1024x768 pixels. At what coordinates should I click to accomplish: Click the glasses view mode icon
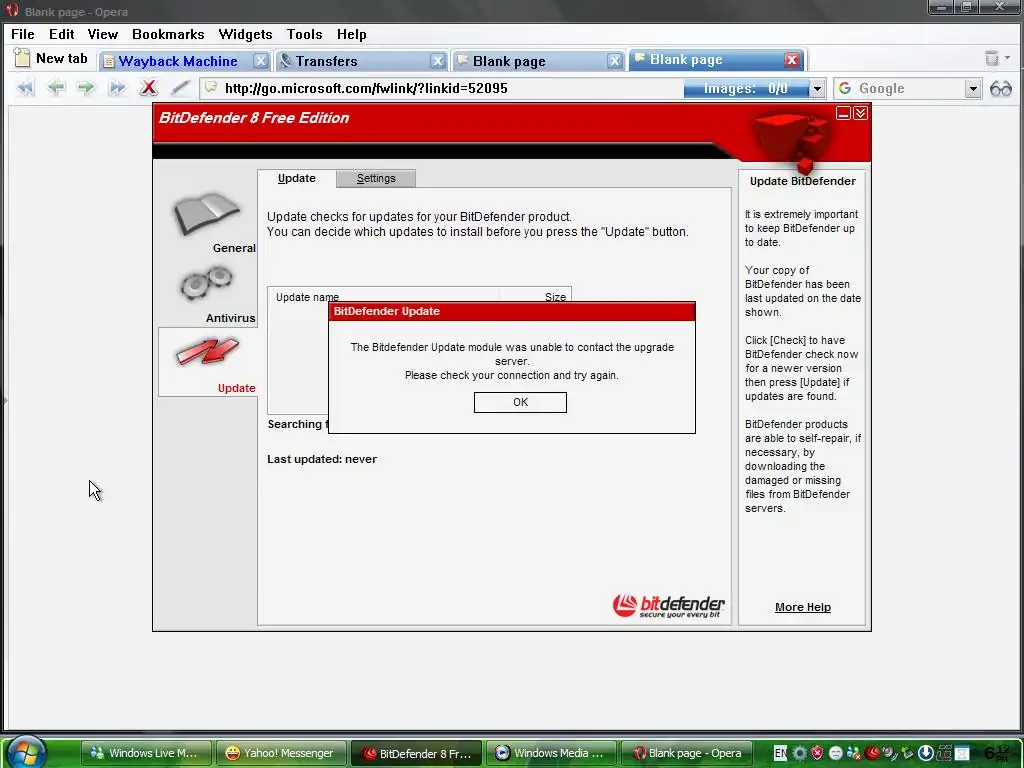coord(1000,88)
